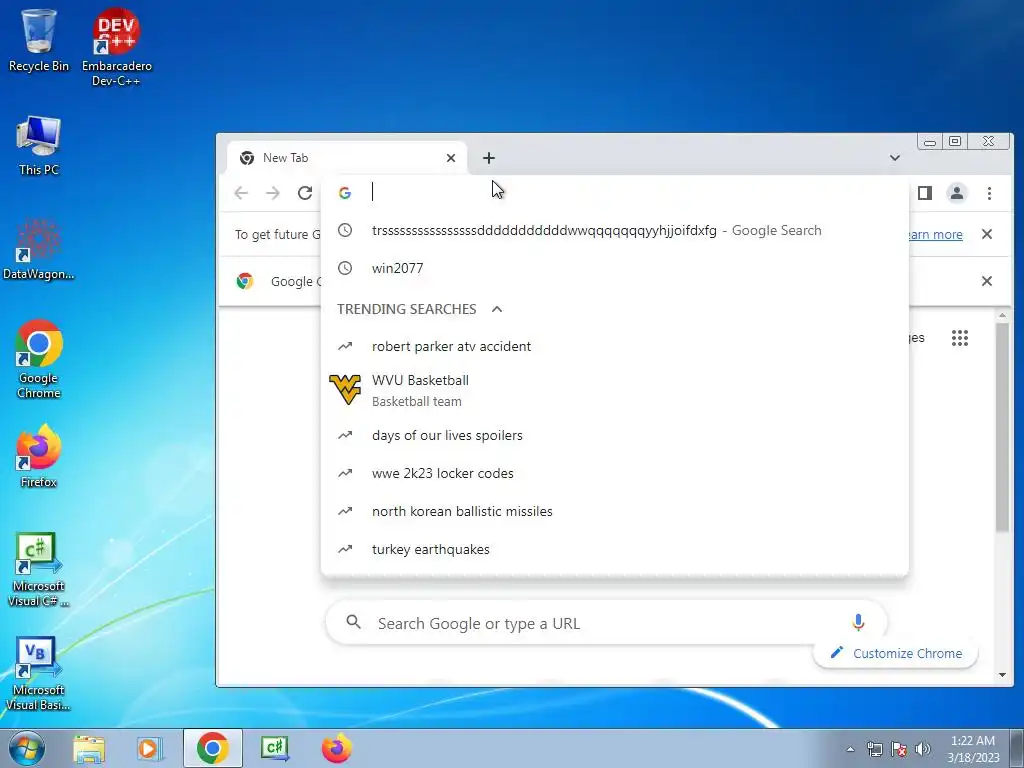Select the Embarcadero Dev-C++ desktop shortcut
This screenshot has width=1024, height=768.
pos(116,47)
